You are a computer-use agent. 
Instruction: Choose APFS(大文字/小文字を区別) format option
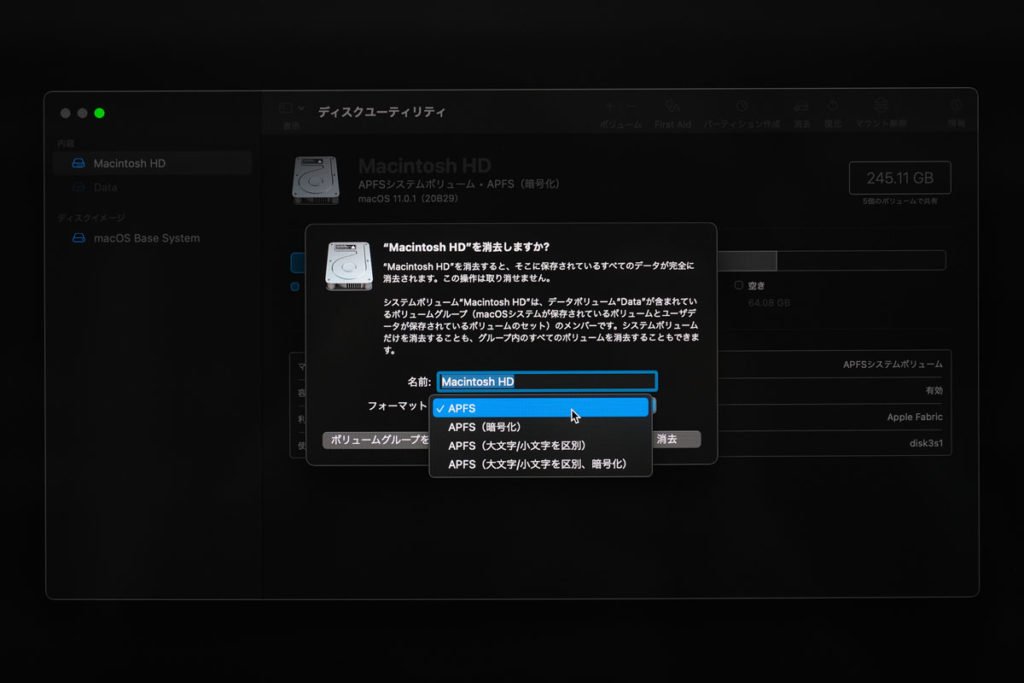pyautogui.click(x=541, y=445)
